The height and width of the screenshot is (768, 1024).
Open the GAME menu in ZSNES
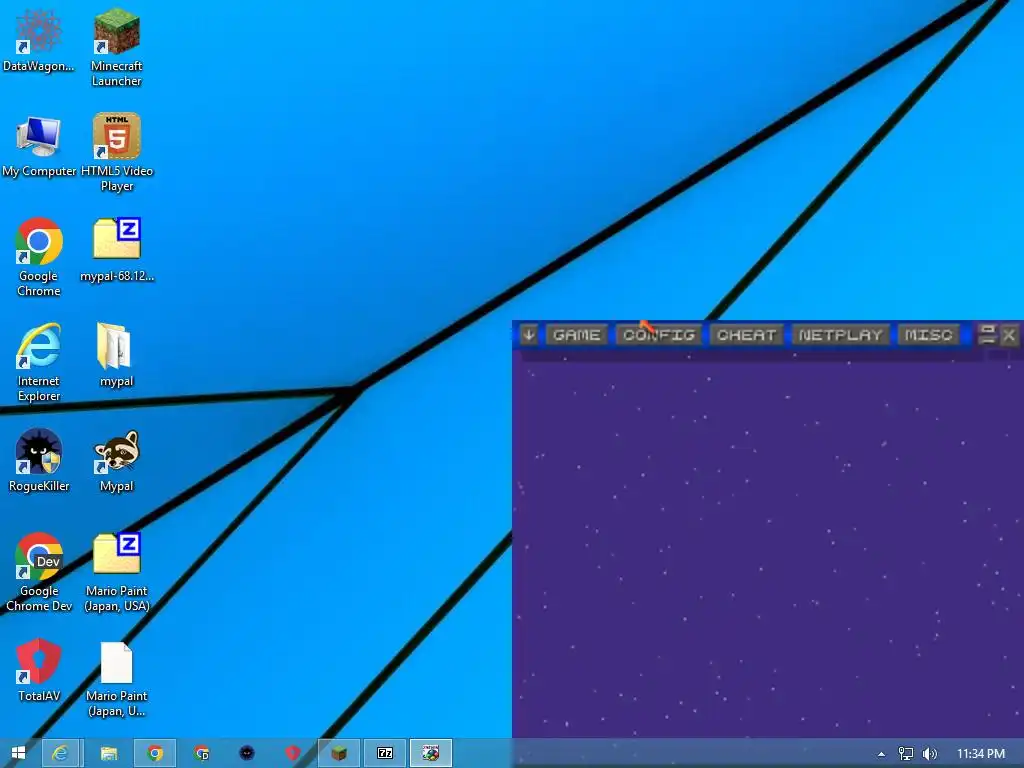[x=577, y=335]
